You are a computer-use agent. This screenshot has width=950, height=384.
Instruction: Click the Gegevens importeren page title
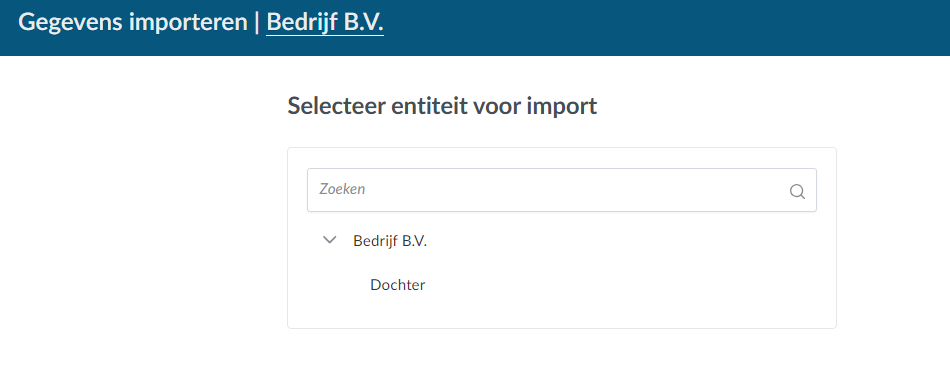pyautogui.click(x=133, y=22)
